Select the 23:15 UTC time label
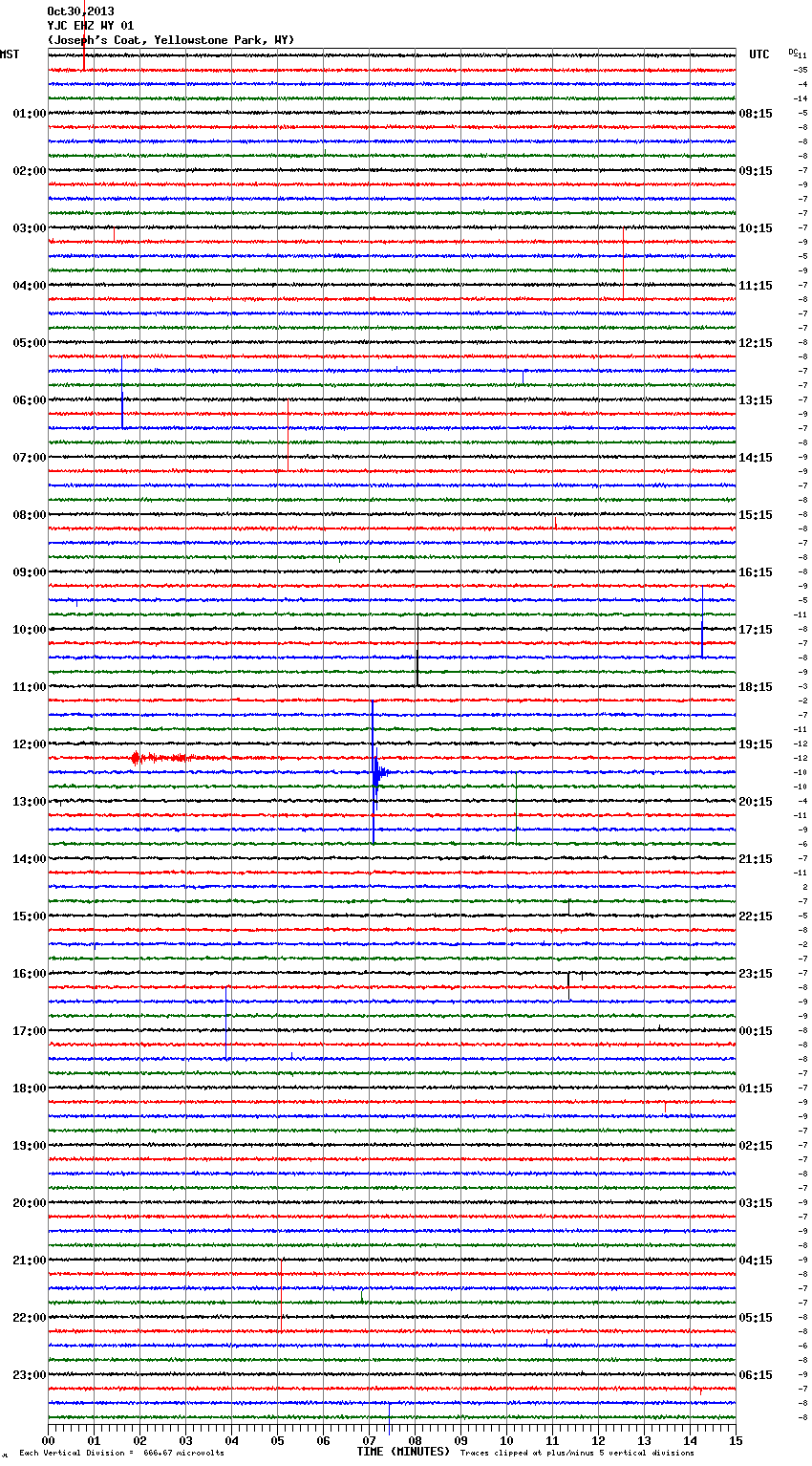 756,974
